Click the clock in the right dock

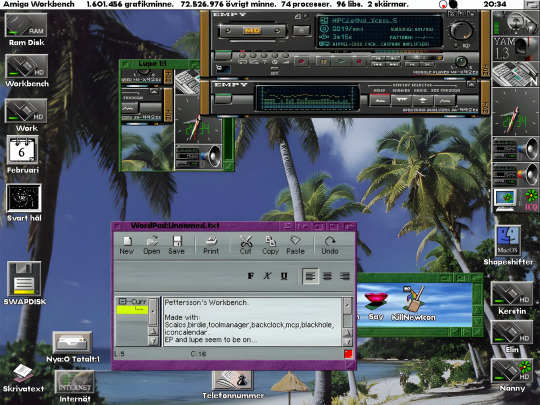coord(515,112)
